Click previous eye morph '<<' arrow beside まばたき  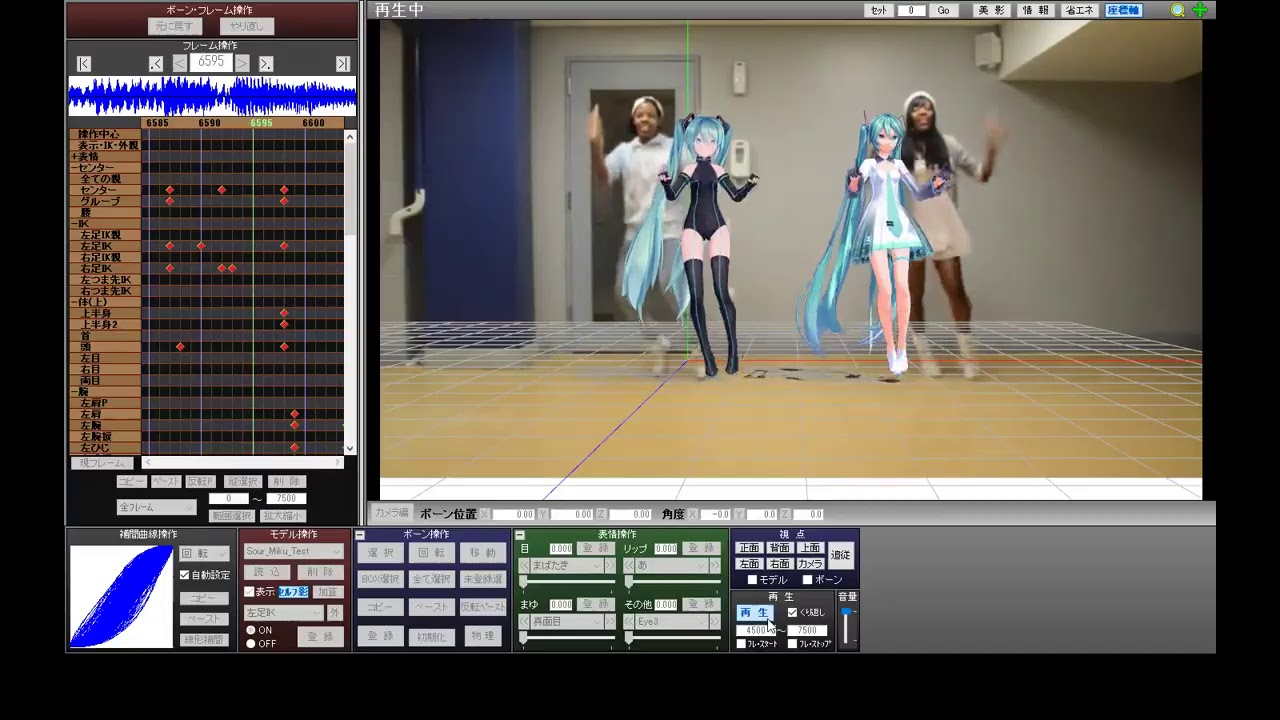(x=524, y=566)
